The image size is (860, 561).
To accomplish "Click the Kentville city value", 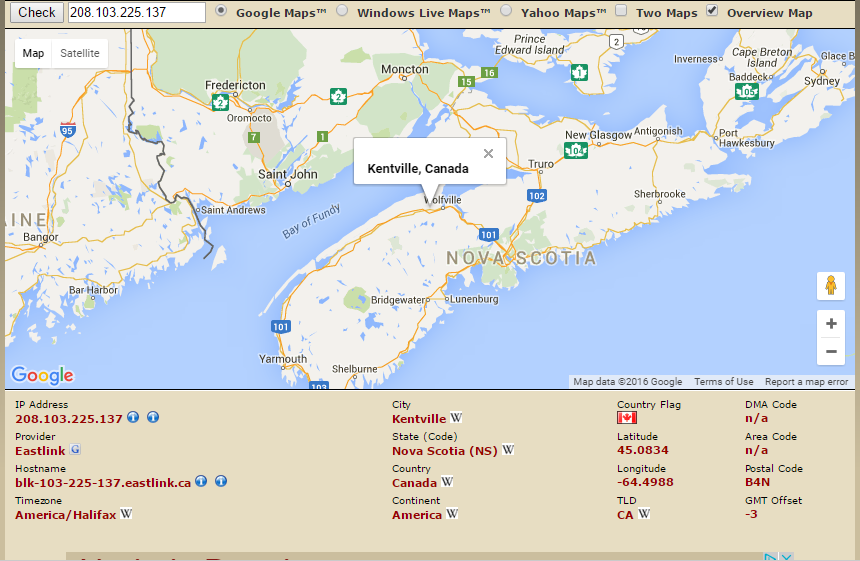I will pyautogui.click(x=419, y=419).
